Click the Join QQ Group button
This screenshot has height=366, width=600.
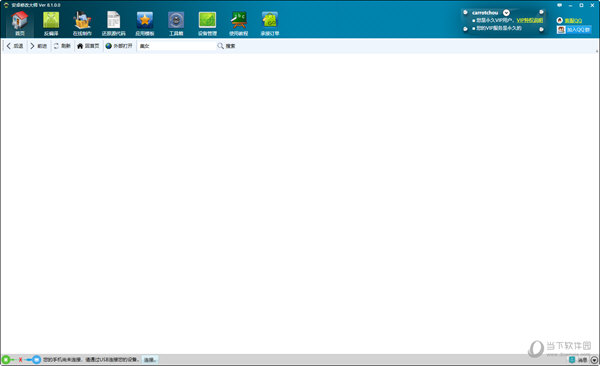click(x=574, y=29)
